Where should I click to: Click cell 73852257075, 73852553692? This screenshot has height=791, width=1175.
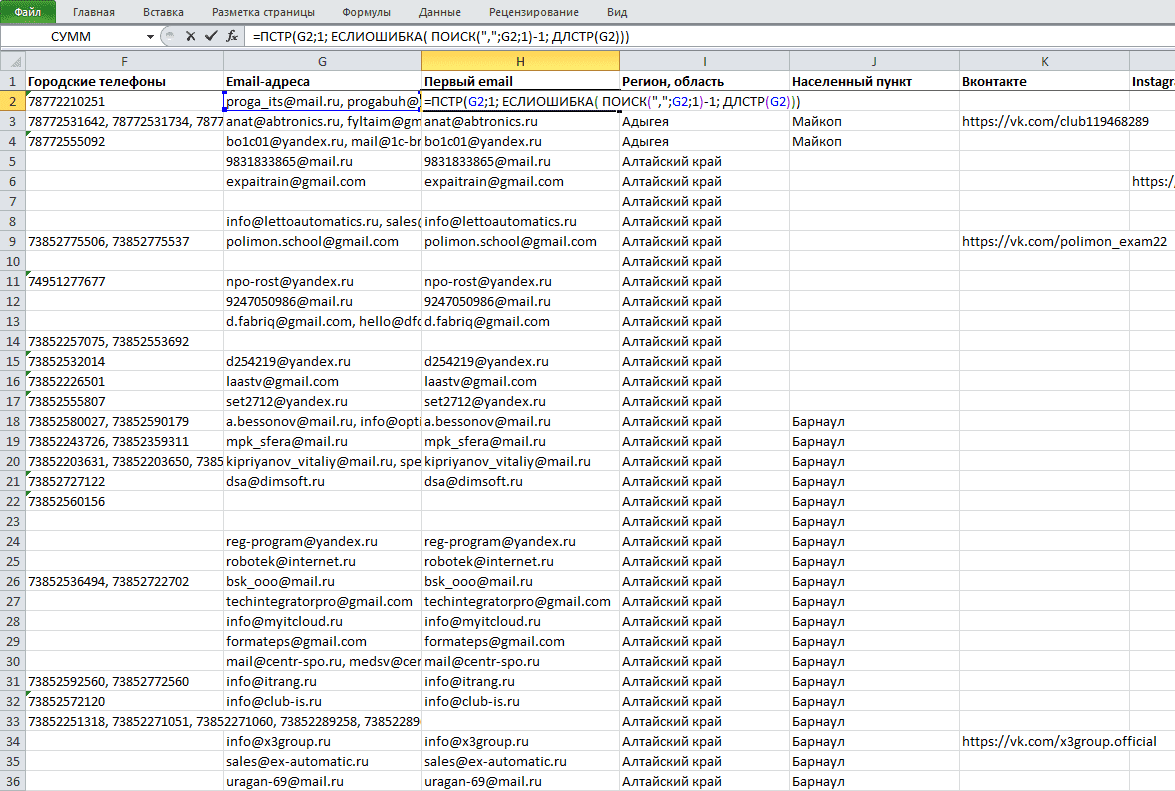coord(124,341)
